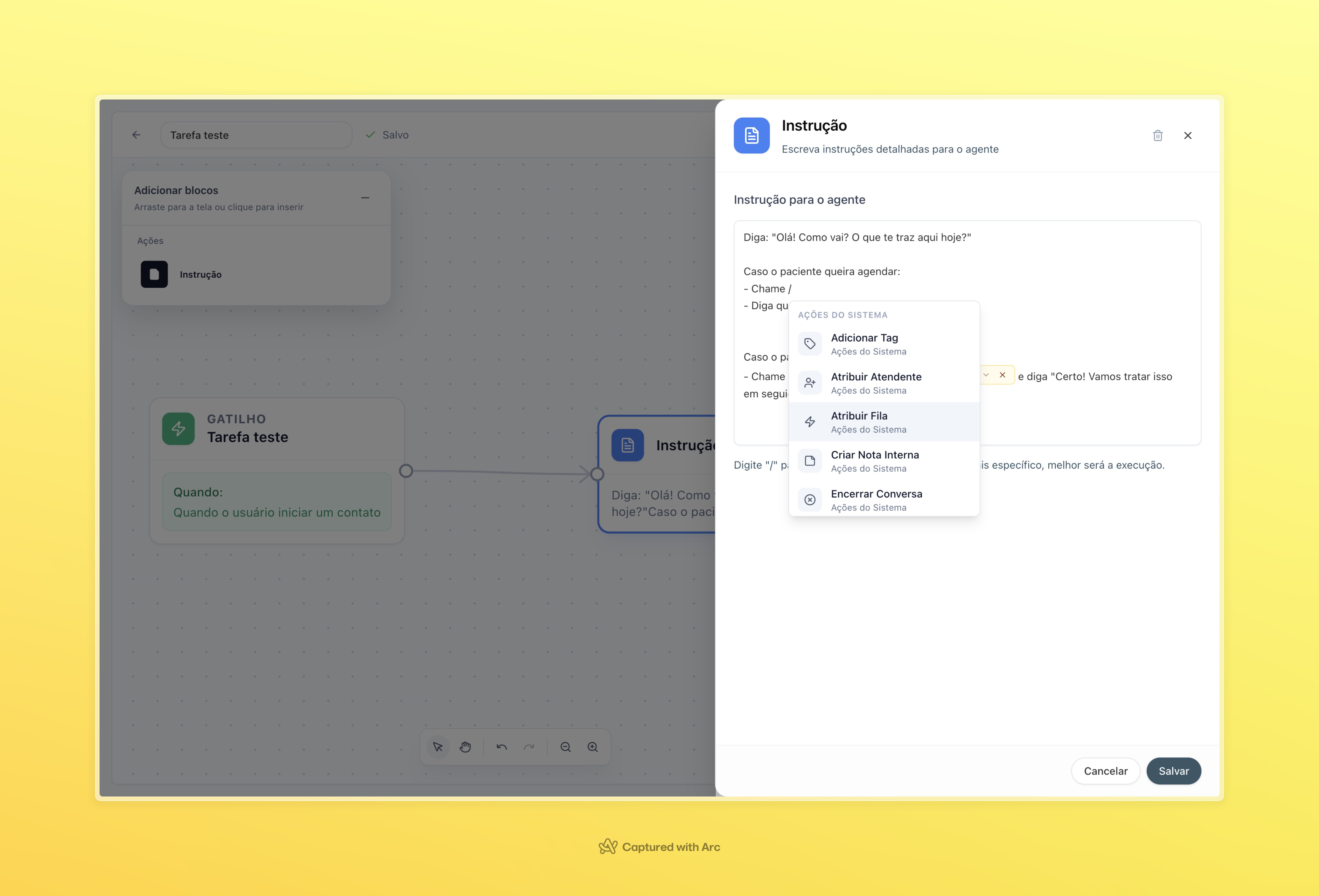Click the trash icon to delete the instruction
The width and height of the screenshot is (1319, 896).
coord(1157,136)
